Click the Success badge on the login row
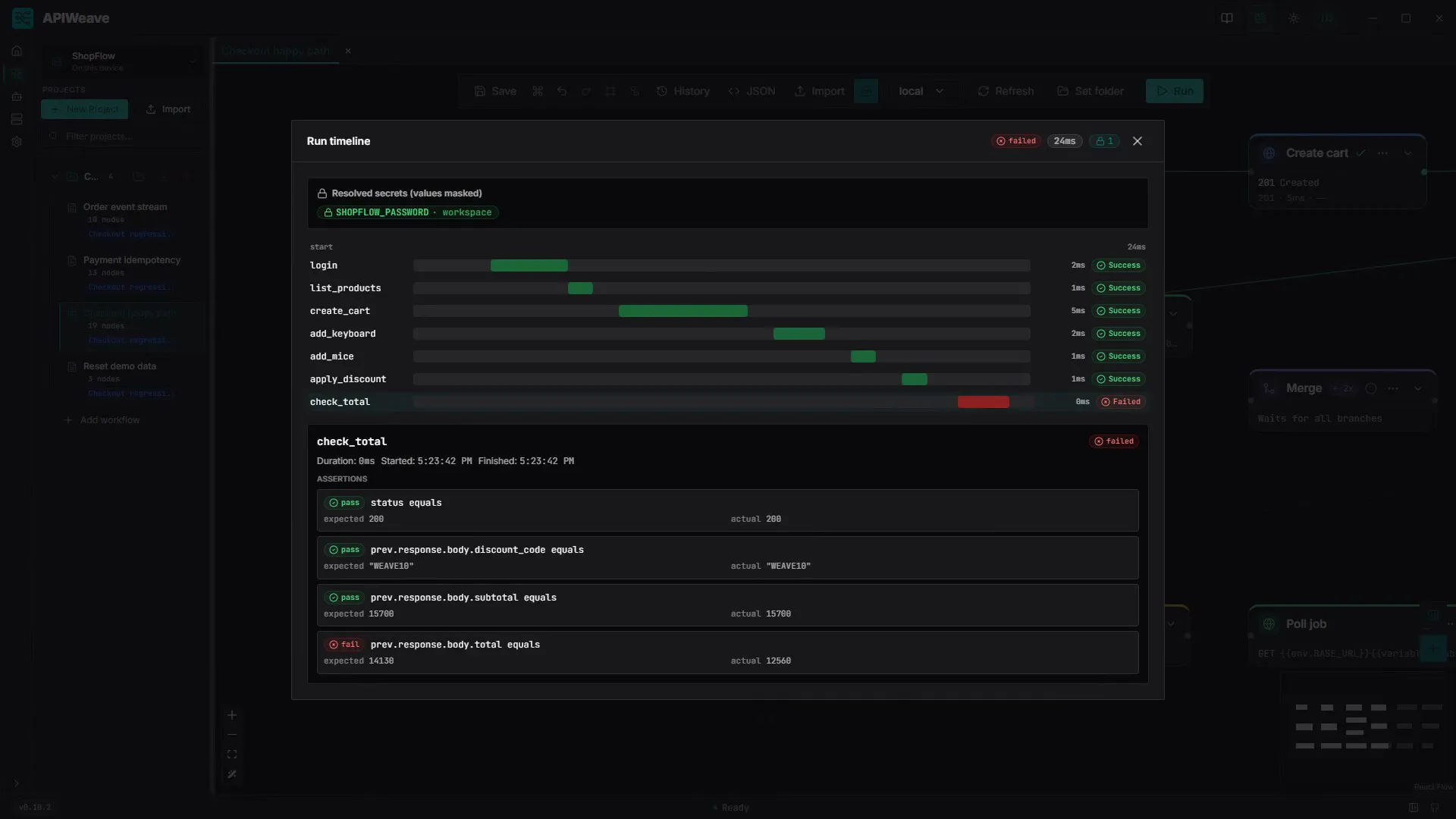This screenshot has width=1456, height=819. coord(1119,265)
